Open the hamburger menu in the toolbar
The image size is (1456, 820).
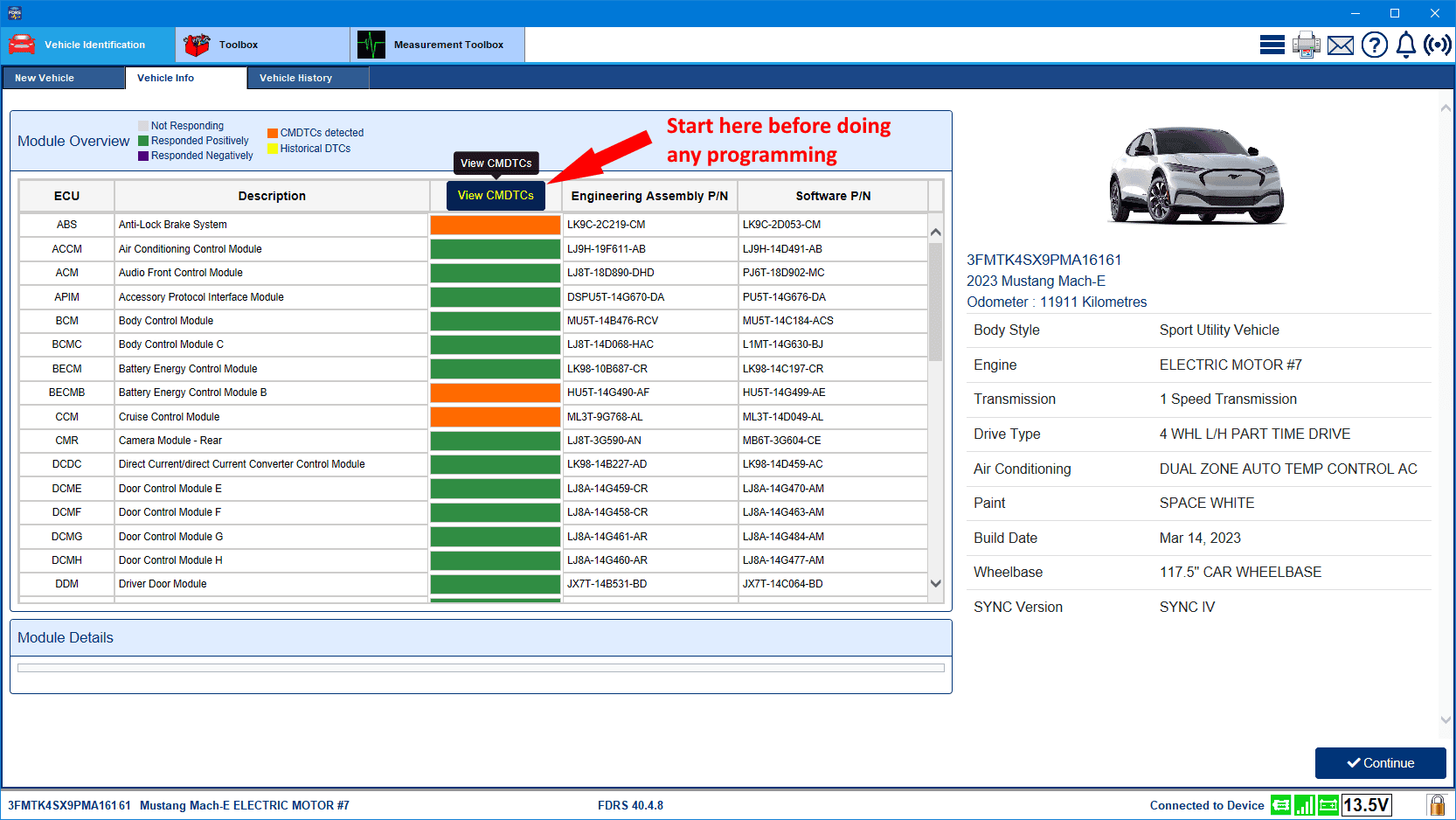click(x=1272, y=44)
